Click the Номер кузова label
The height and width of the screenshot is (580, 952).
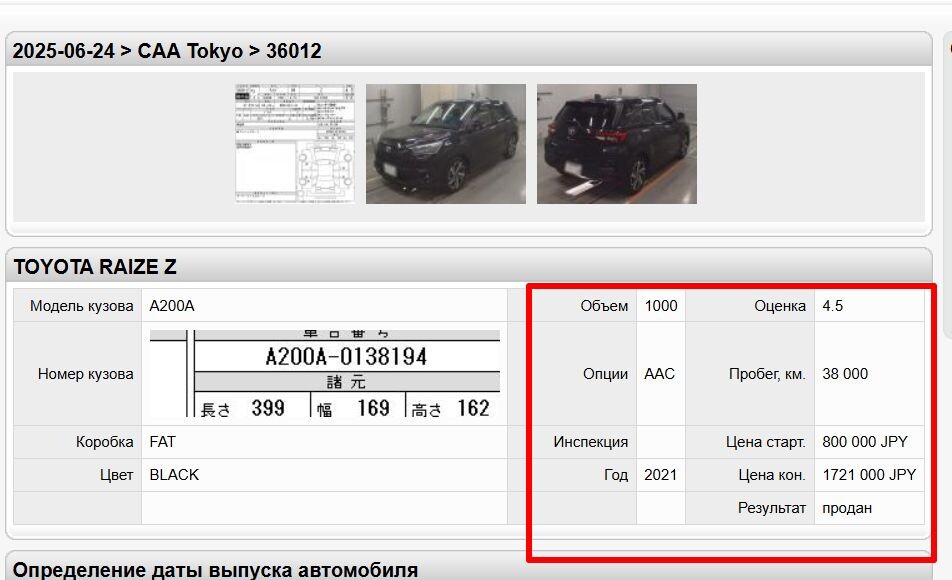click(x=86, y=374)
